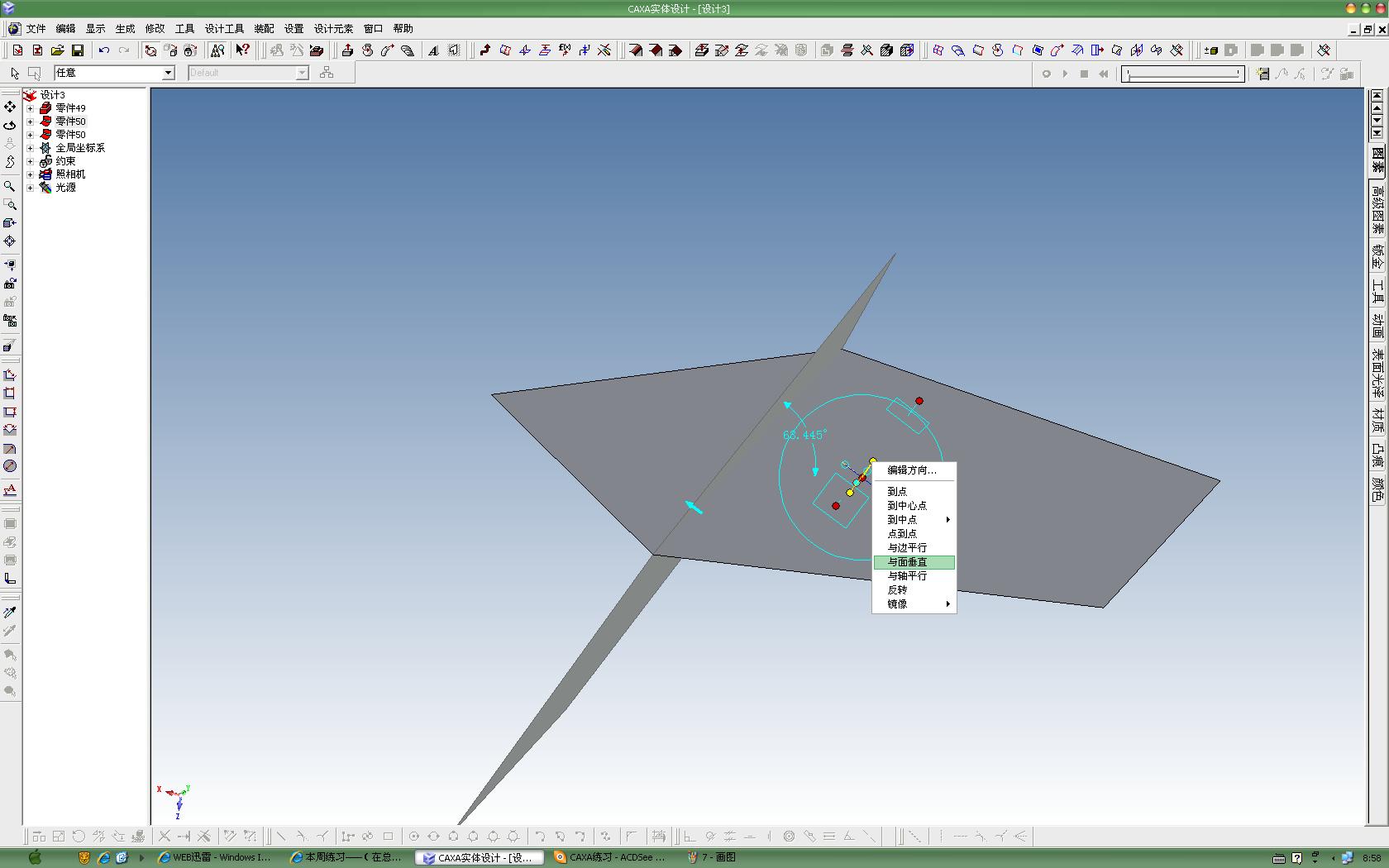Click the animation rewind button
Image resolution: width=1389 pixels, height=868 pixels.
coord(1104,74)
